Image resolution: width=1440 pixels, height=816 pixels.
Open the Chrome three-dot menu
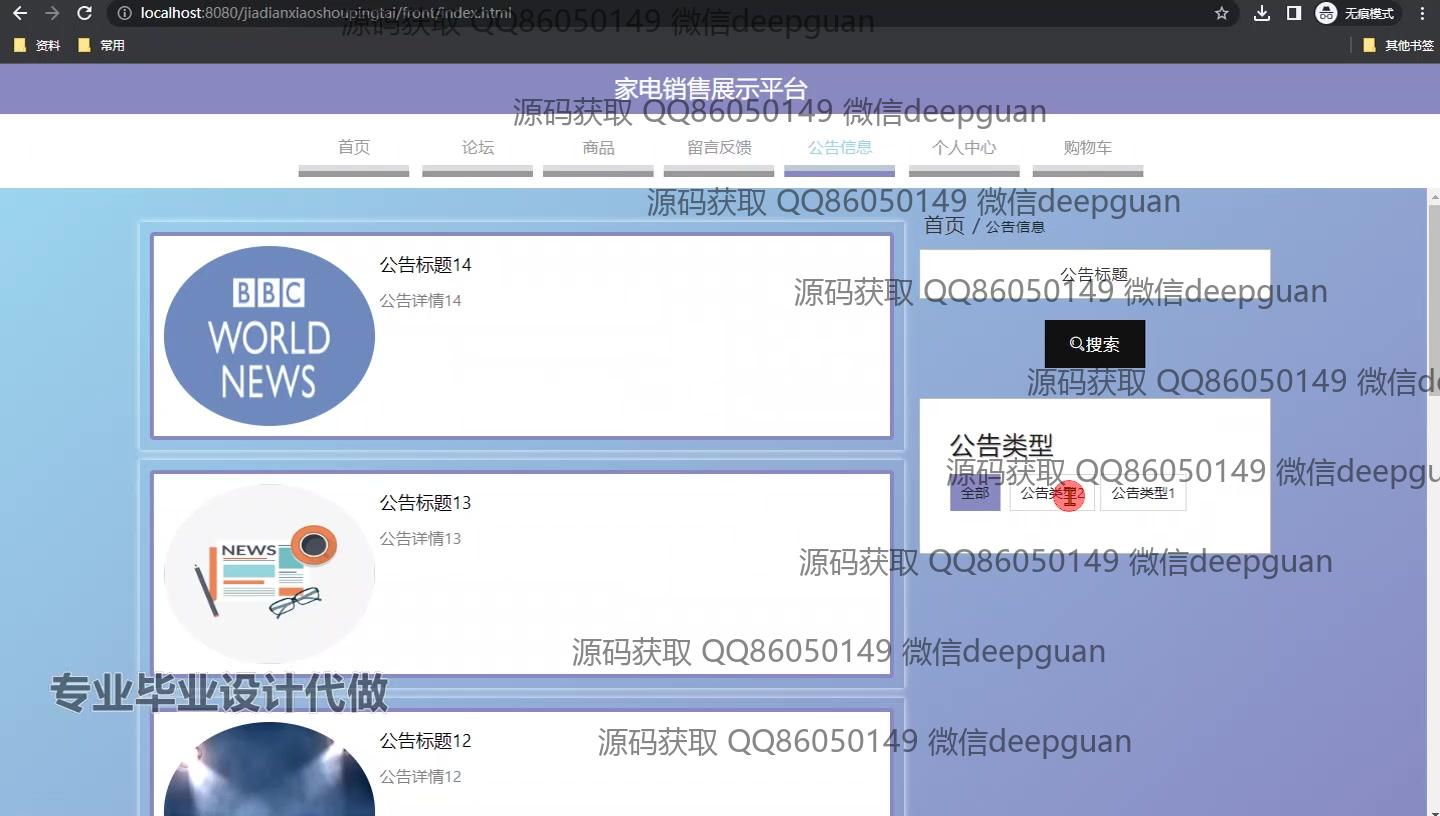click(1422, 13)
